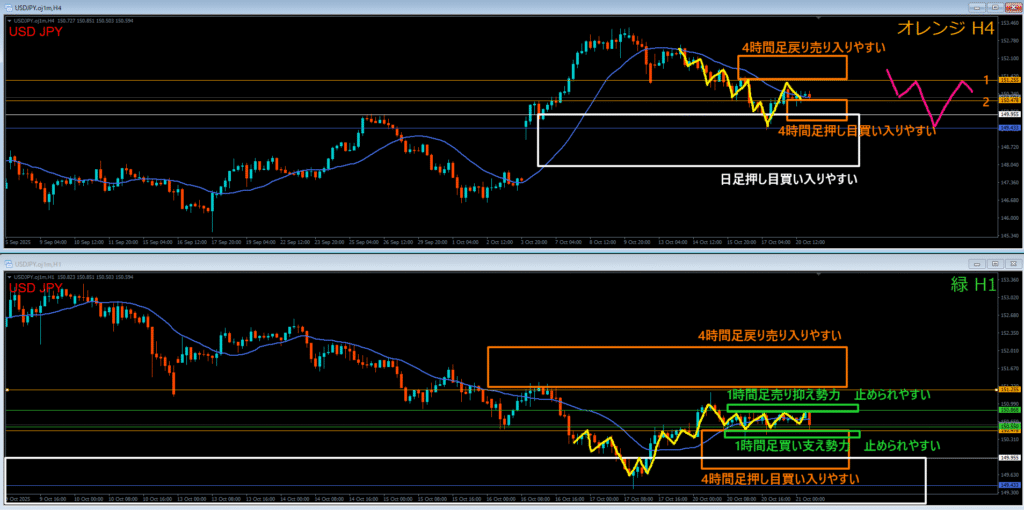Select the green 1時間足売り抑え勢力 label
Image resolution: width=1024 pixels, height=510 pixels.
[x=786, y=394]
